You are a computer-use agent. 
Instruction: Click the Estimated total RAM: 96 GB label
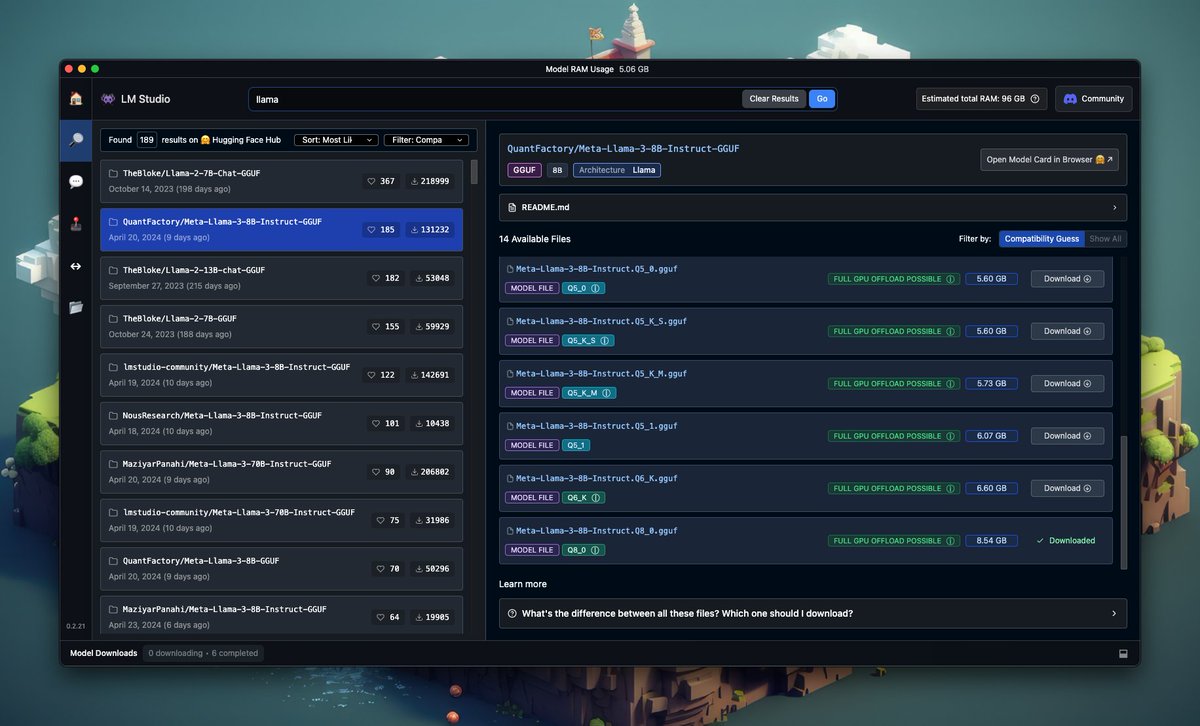[x=973, y=99]
